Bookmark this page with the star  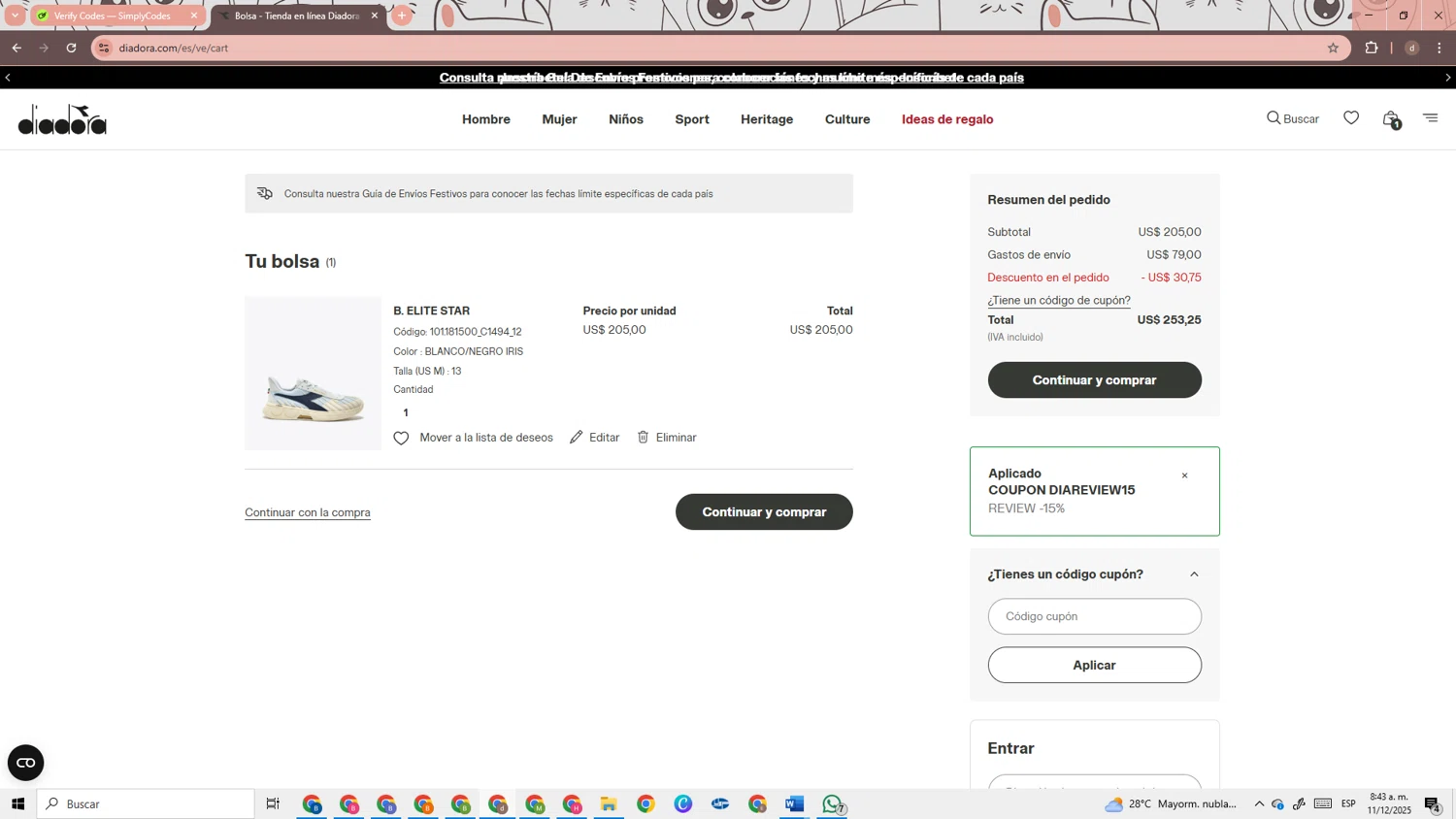pyautogui.click(x=1333, y=48)
